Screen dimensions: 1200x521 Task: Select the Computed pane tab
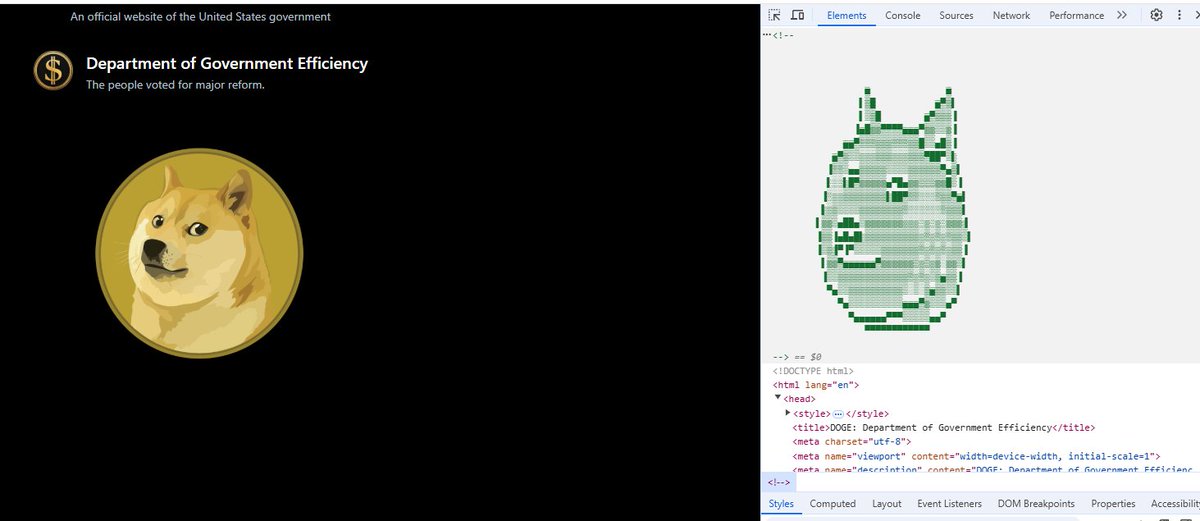coord(833,504)
